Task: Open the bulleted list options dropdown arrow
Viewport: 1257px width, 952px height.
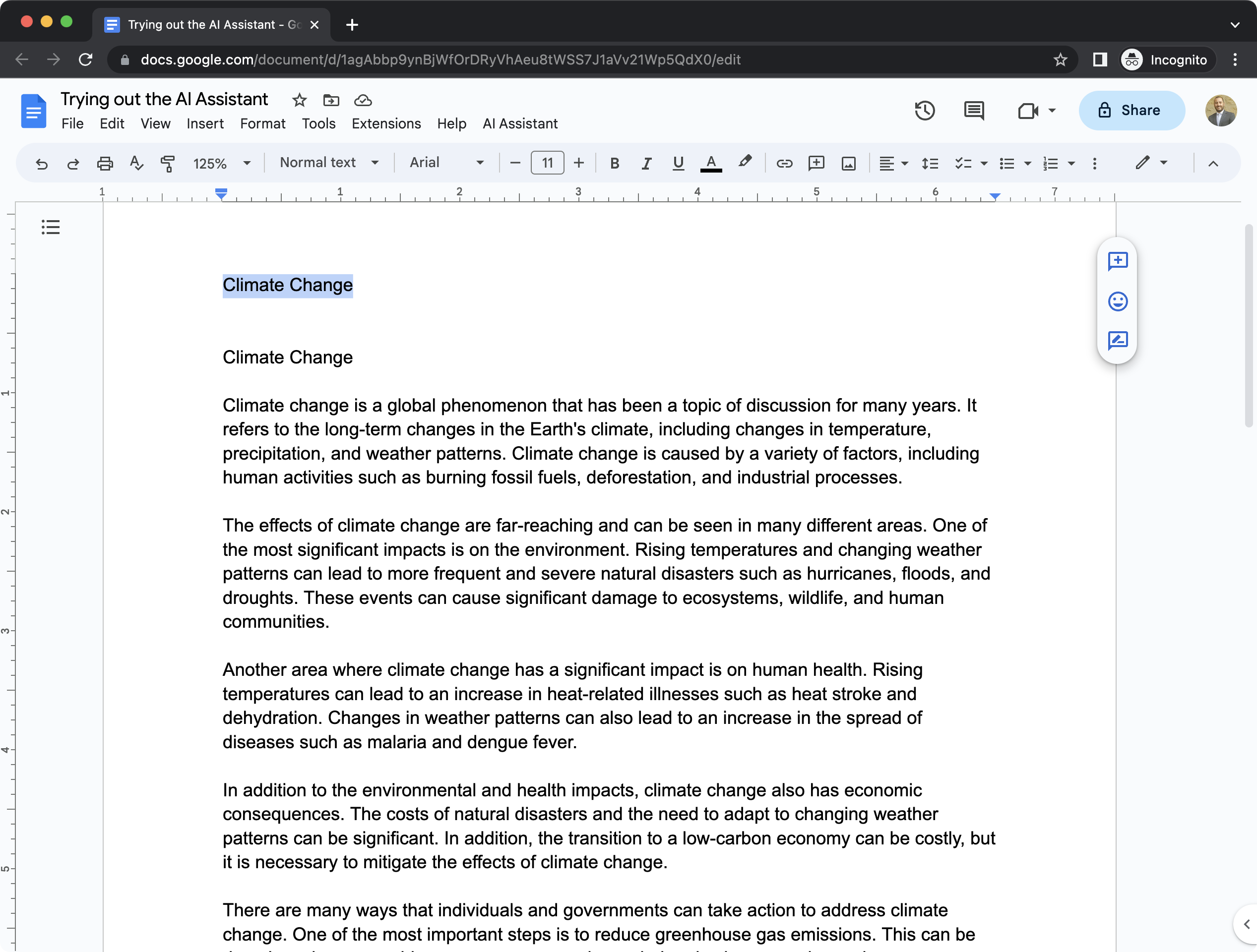Action: click(1027, 164)
